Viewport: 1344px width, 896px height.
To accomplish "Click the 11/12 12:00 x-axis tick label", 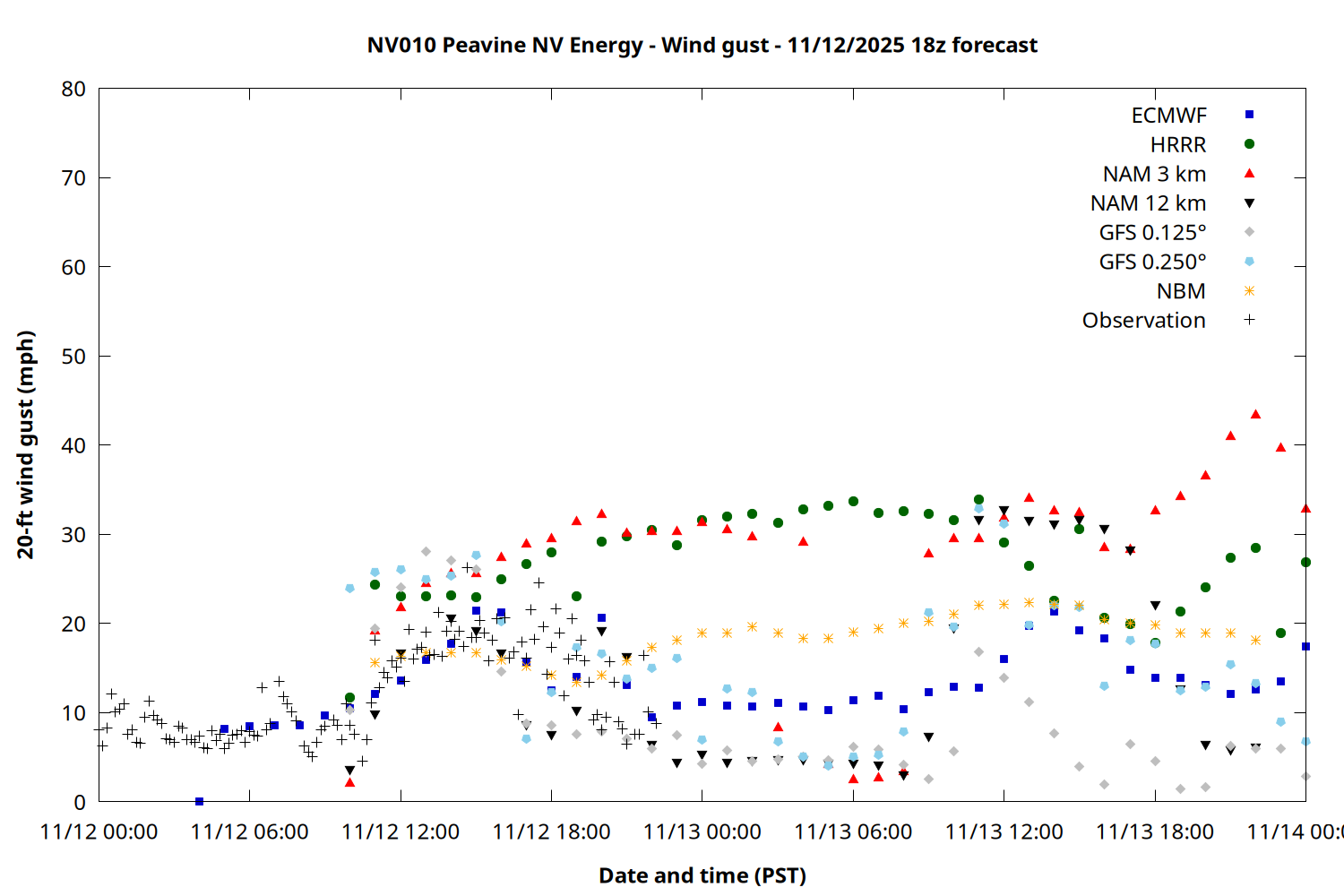I will [401, 832].
